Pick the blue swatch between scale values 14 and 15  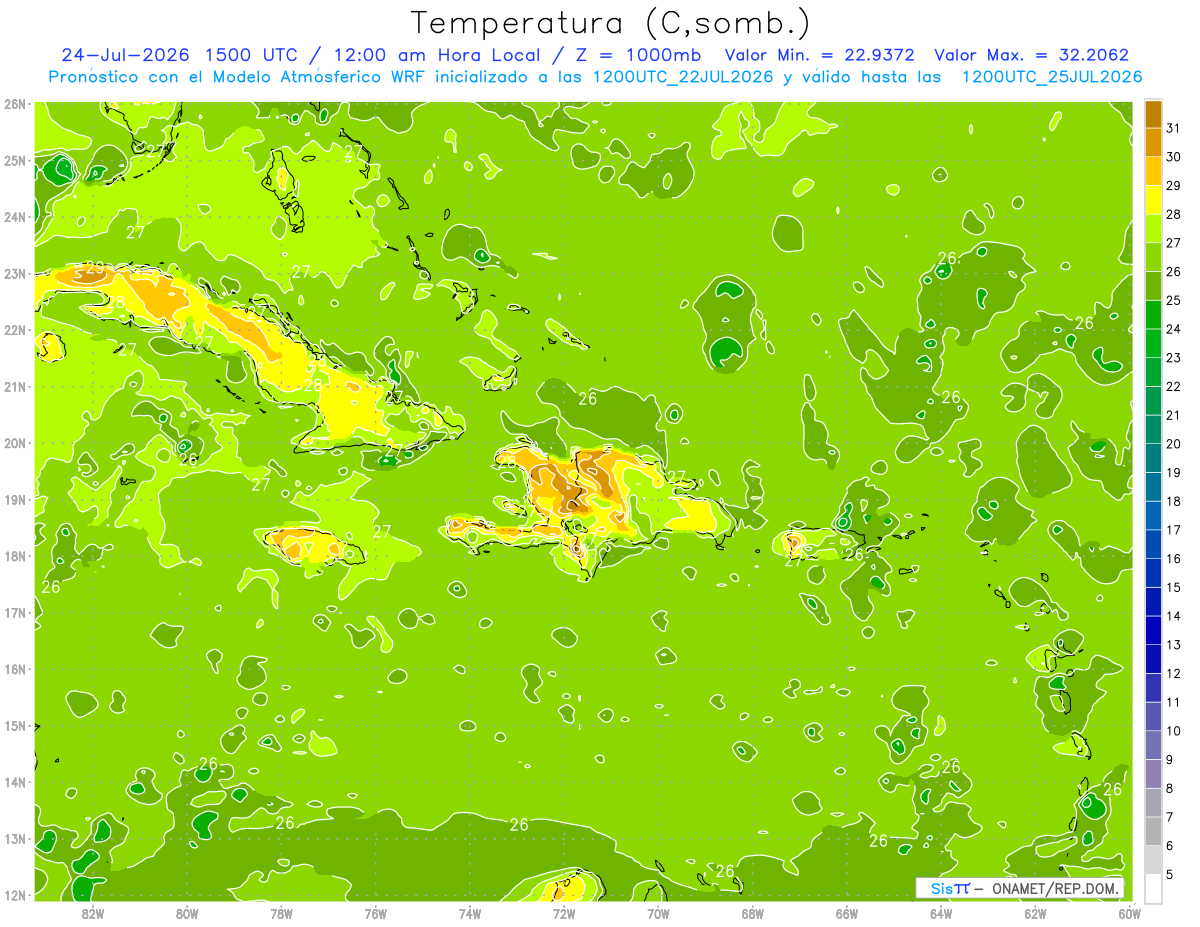(x=1153, y=603)
